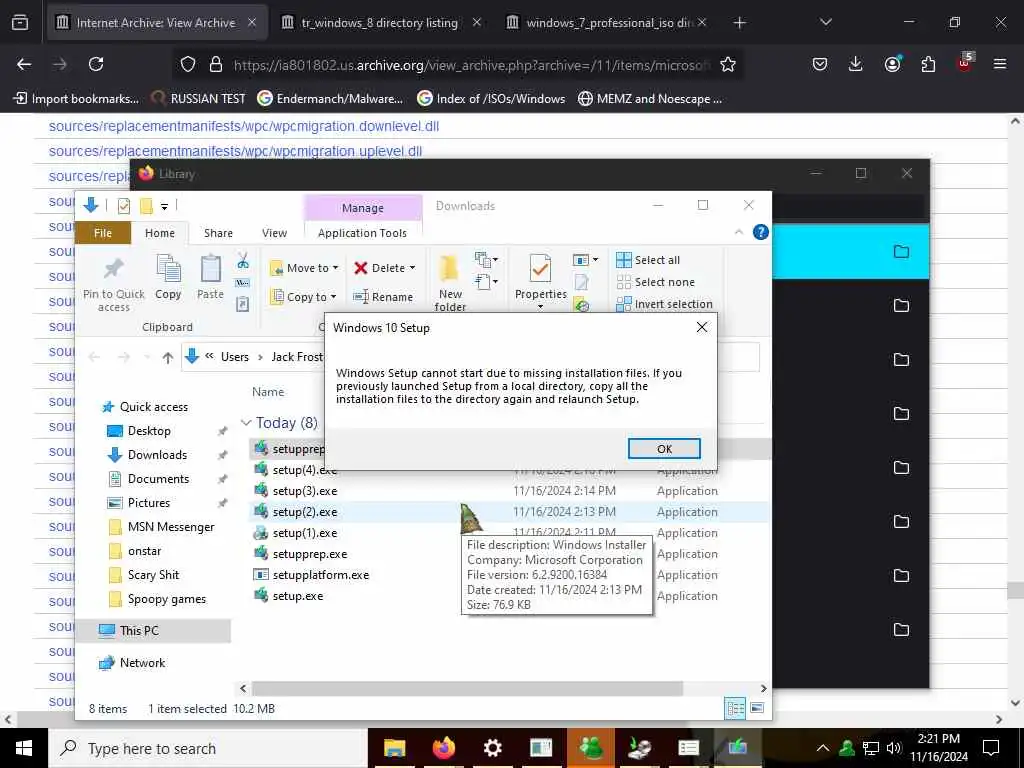This screenshot has height=768, width=1024.
Task: Click the Up directory arrow
Action: 168,357
